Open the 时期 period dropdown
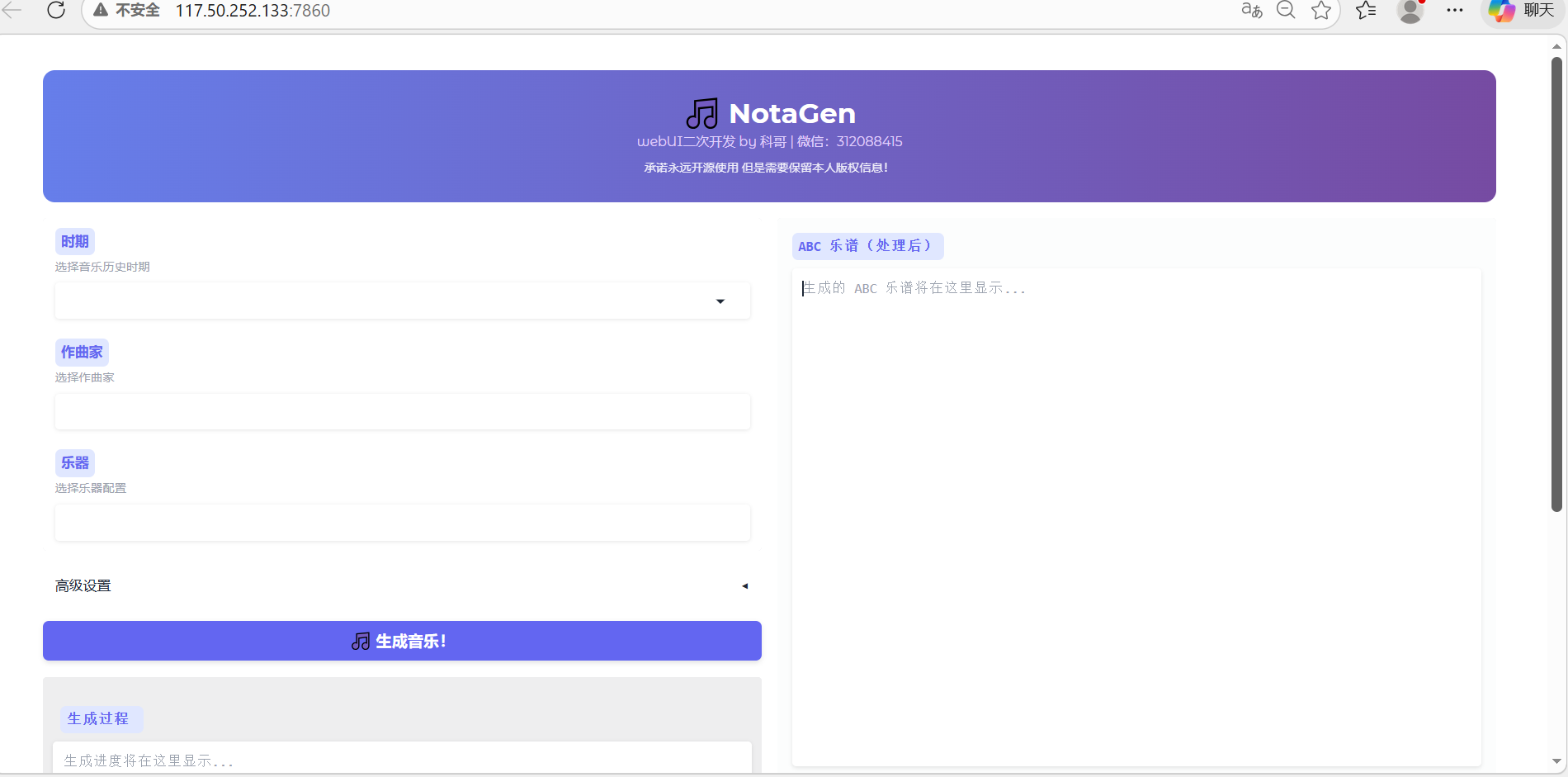Viewport: 1568px width, 777px height. coord(402,301)
